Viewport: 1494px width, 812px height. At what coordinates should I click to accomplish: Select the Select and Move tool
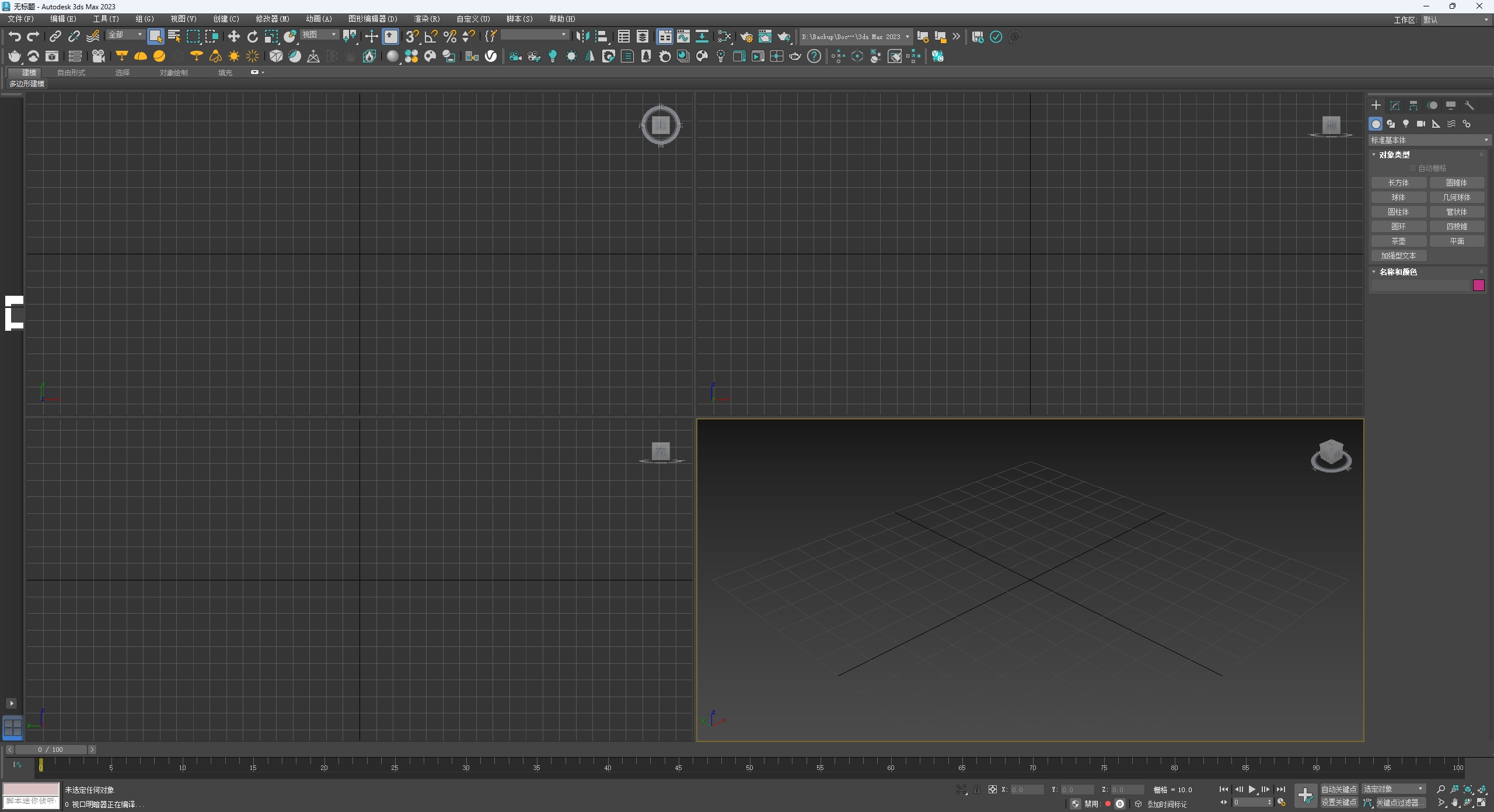click(233, 36)
